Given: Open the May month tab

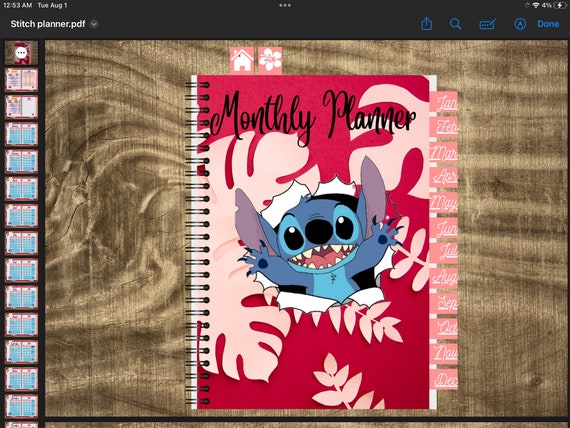Looking at the screenshot, I should click(x=444, y=203).
